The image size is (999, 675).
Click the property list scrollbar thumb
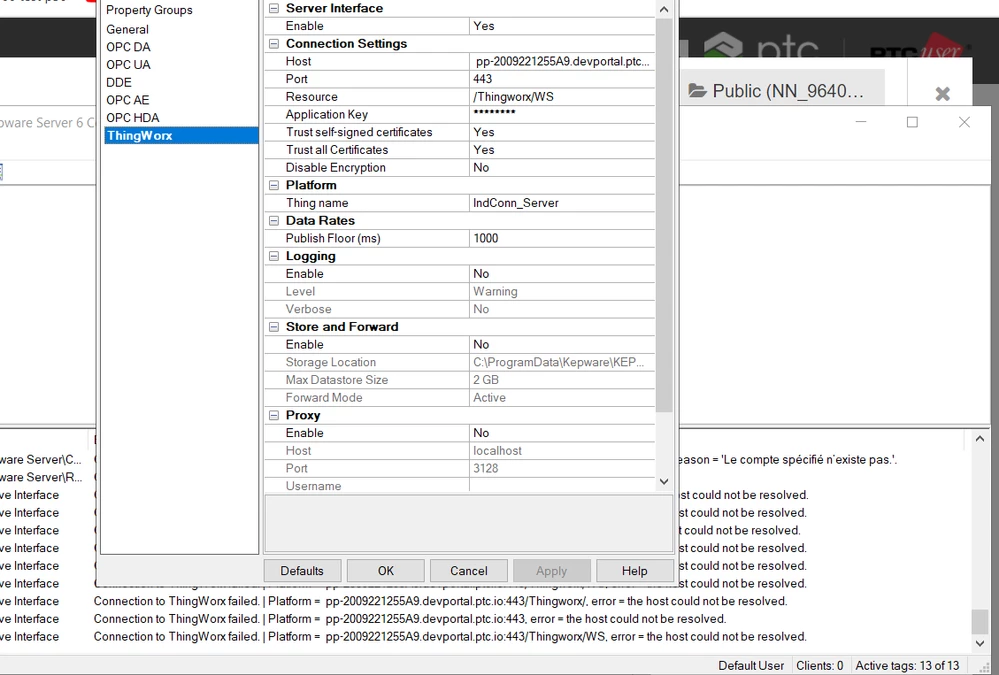pos(664,215)
